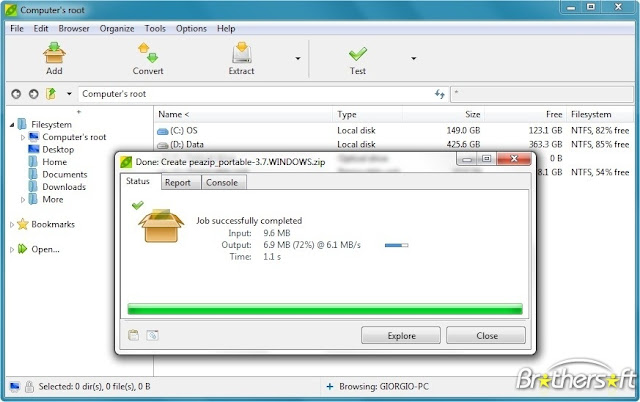Click the Test toolbar icon
640x402 pixels.
(358, 54)
